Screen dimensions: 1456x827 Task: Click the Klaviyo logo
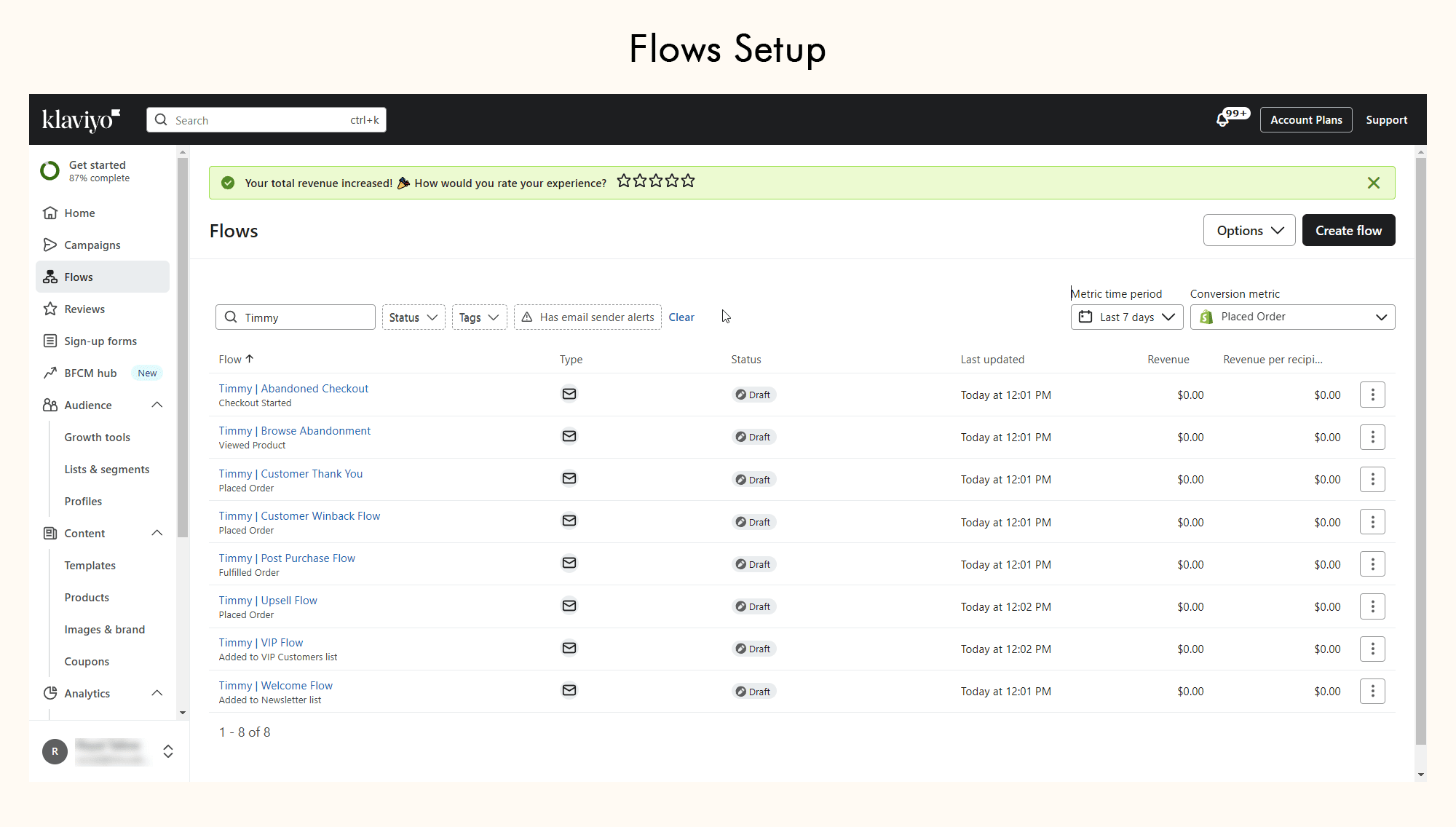pos(80,119)
